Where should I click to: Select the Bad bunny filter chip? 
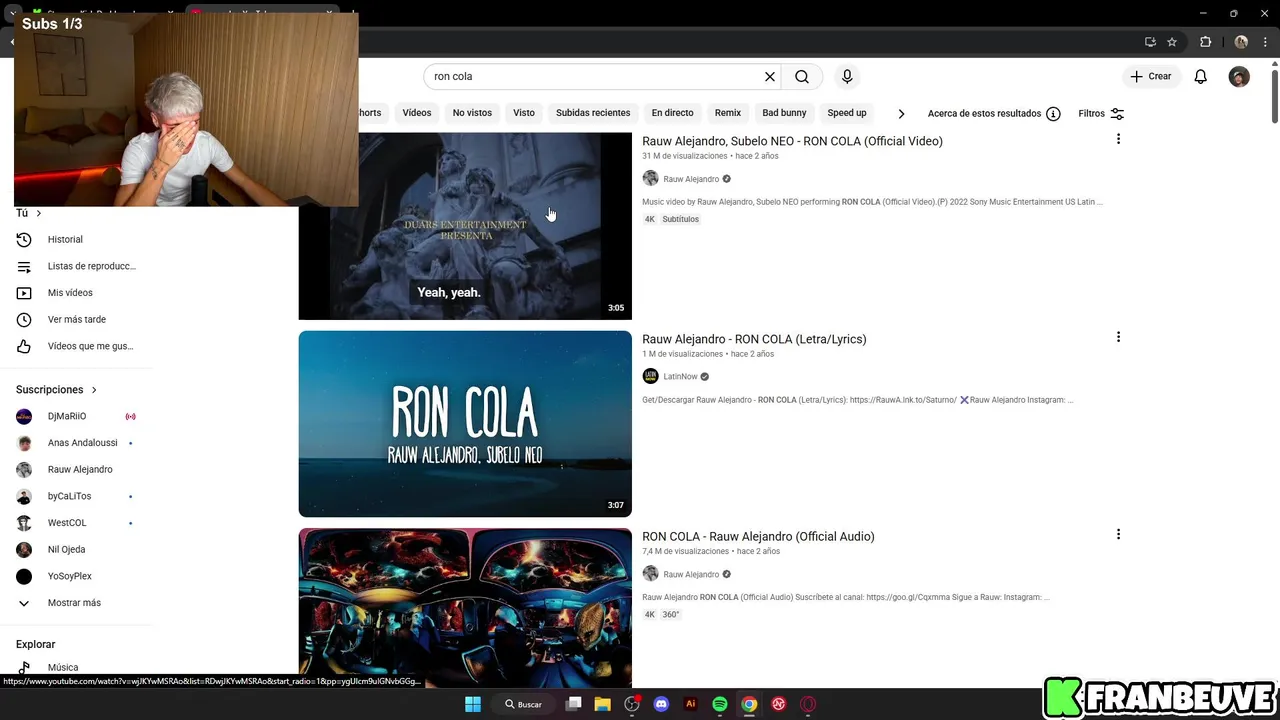784,113
